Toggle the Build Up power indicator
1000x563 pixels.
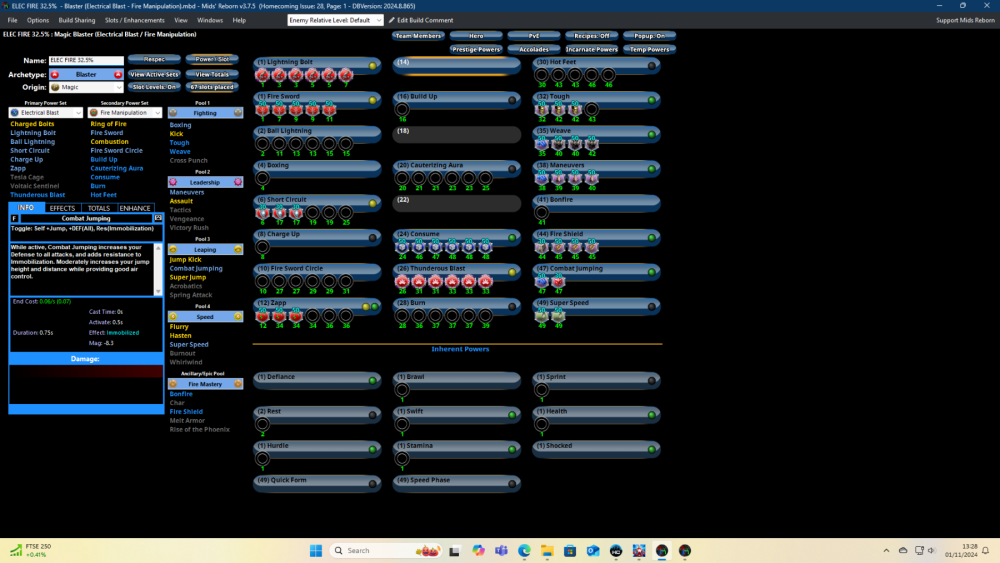[512, 100]
